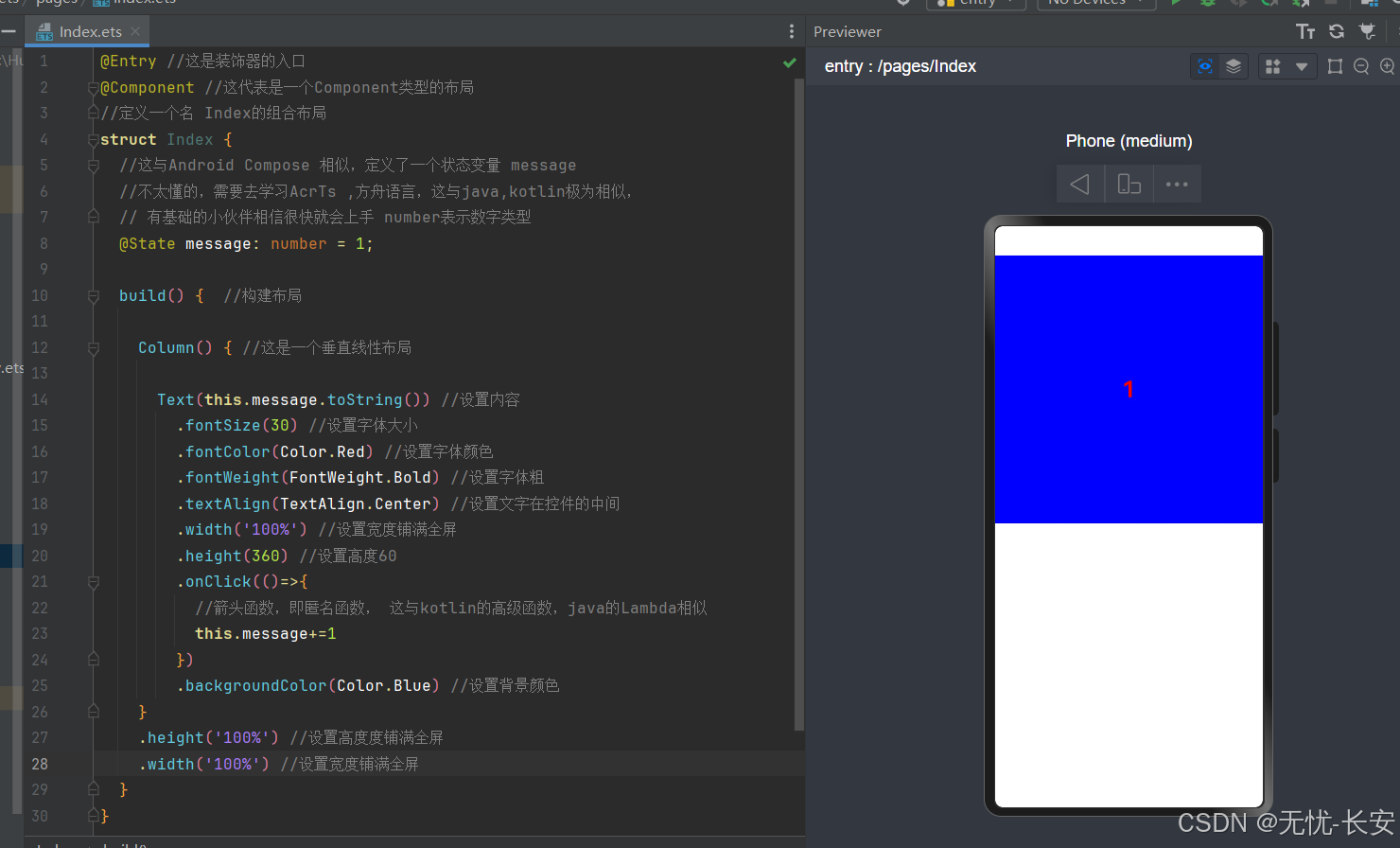Click the word number on line 8
Viewport: 1400px width, 848px height.
[x=299, y=244]
